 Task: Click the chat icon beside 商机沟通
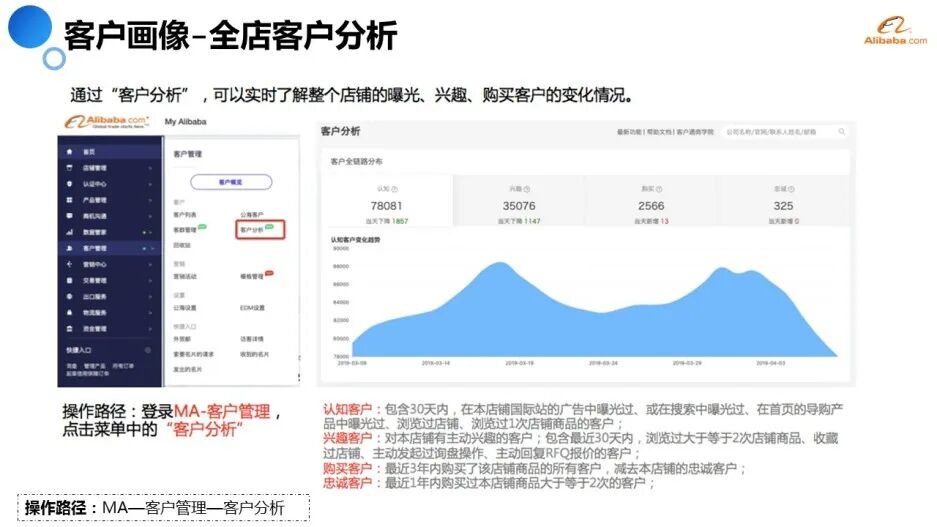(70, 216)
